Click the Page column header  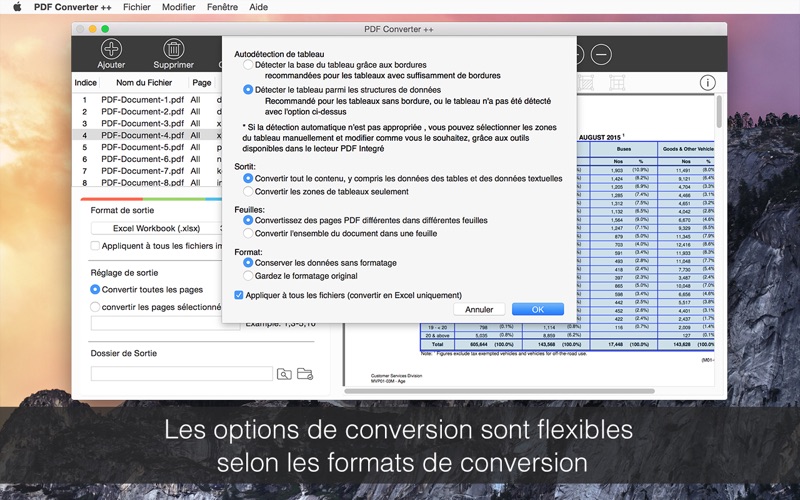(202, 83)
